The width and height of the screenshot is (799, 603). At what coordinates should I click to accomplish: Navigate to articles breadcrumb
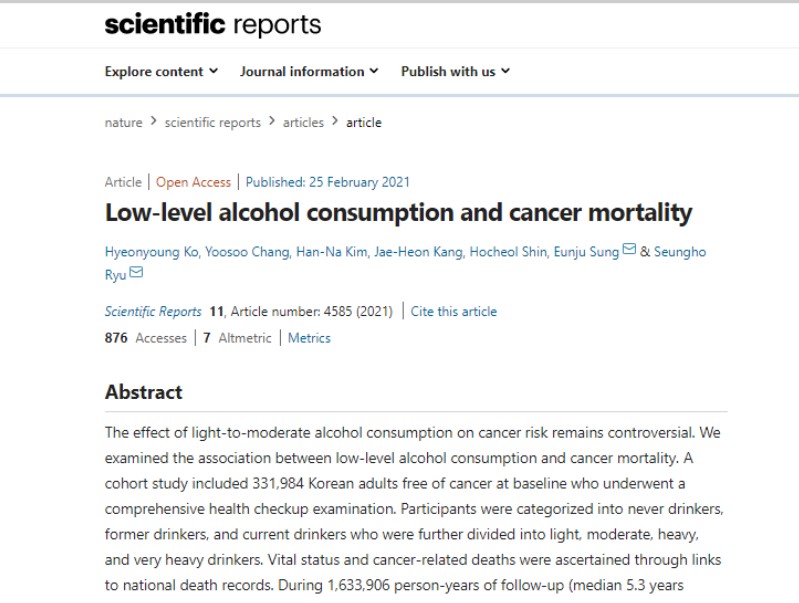(x=303, y=123)
